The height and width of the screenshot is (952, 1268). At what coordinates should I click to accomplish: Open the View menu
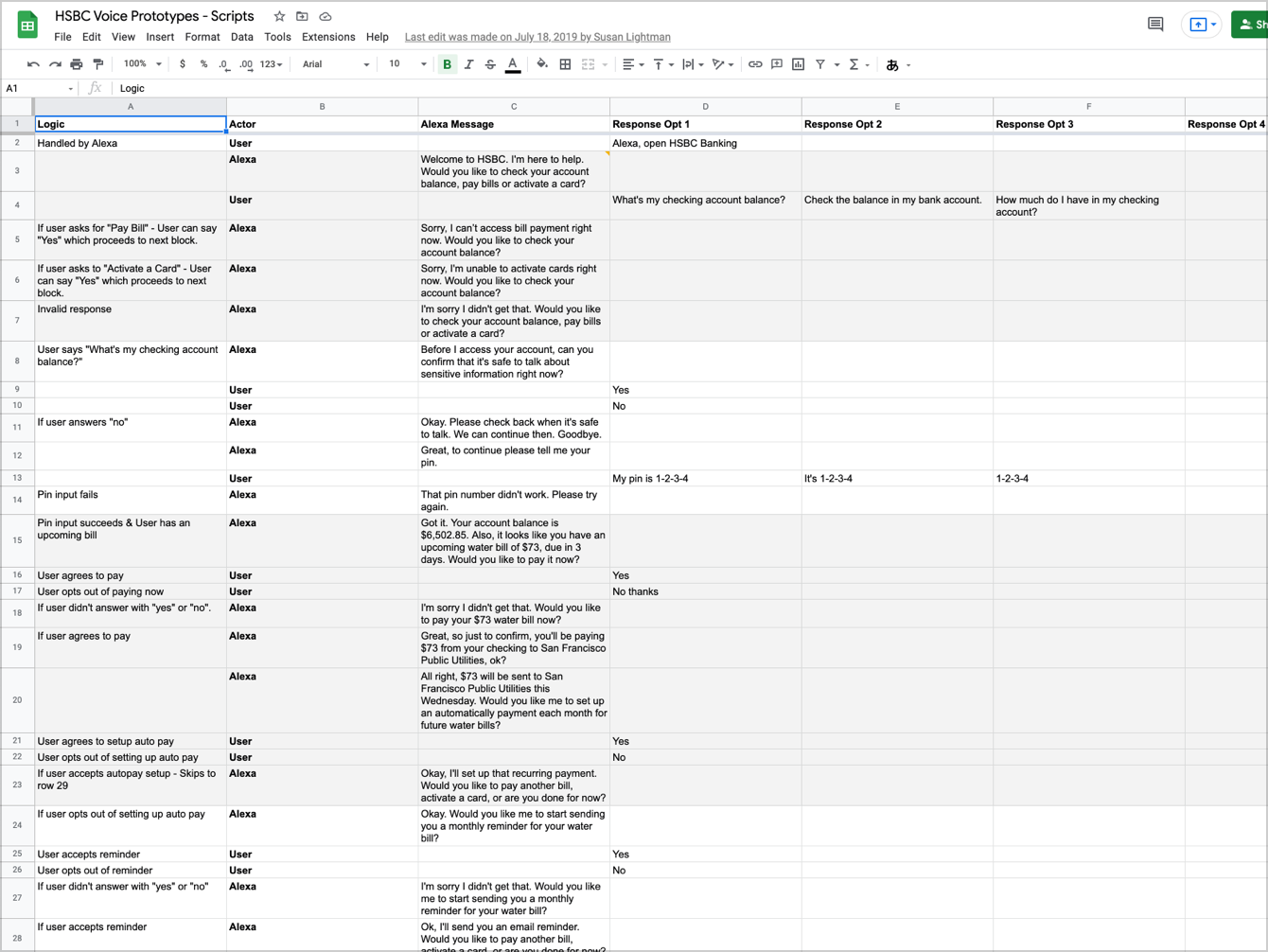123,37
